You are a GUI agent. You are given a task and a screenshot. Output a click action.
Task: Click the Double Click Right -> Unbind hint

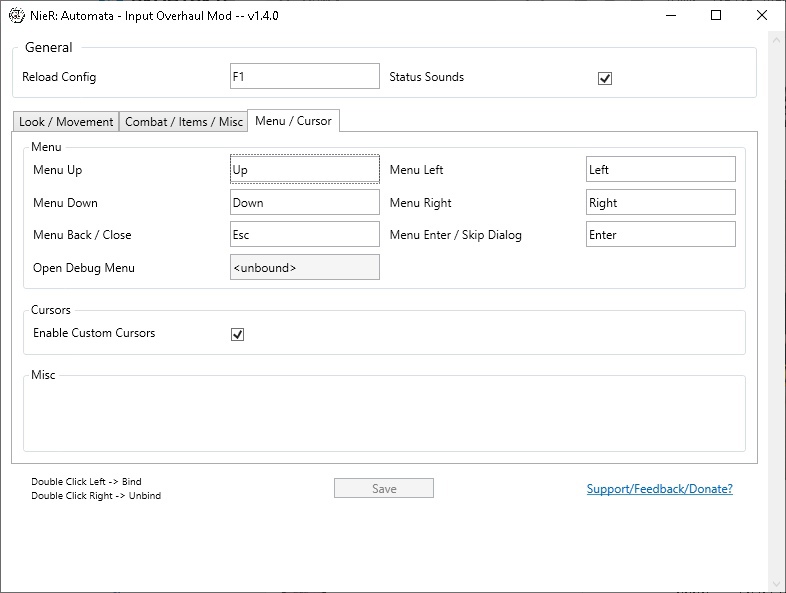(x=96, y=495)
